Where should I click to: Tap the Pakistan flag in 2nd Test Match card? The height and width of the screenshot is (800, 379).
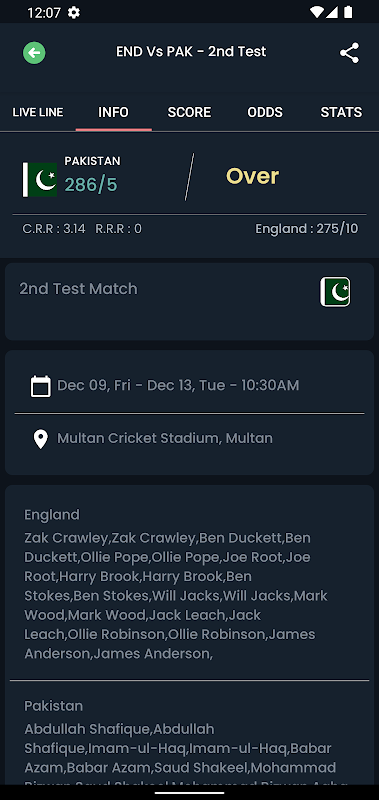(x=335, y=292)
